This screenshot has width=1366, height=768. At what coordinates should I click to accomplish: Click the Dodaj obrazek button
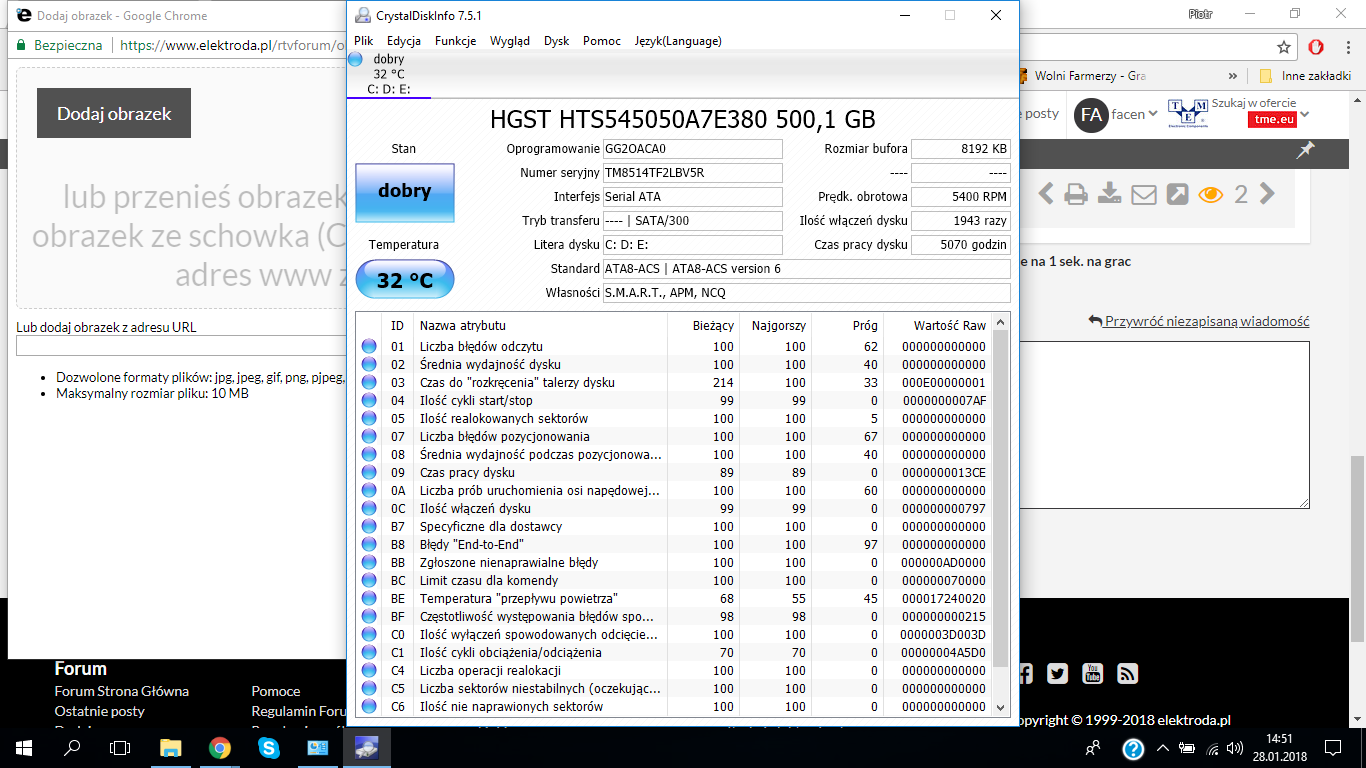[x=114, y=113]
